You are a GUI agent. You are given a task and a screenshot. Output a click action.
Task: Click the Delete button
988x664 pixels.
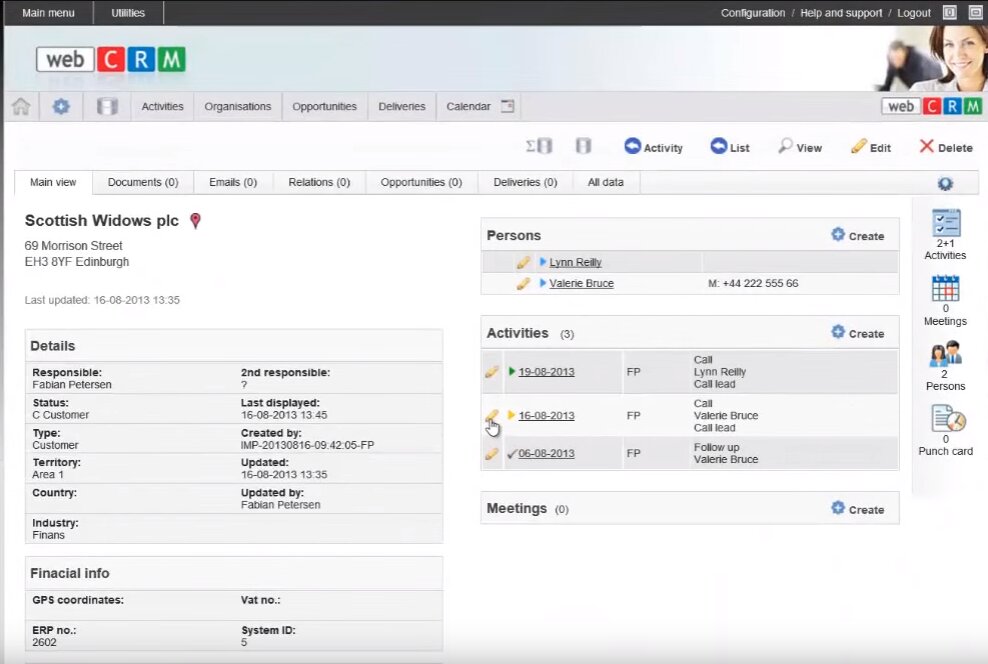pyautogui.click(x=945, y=147)
